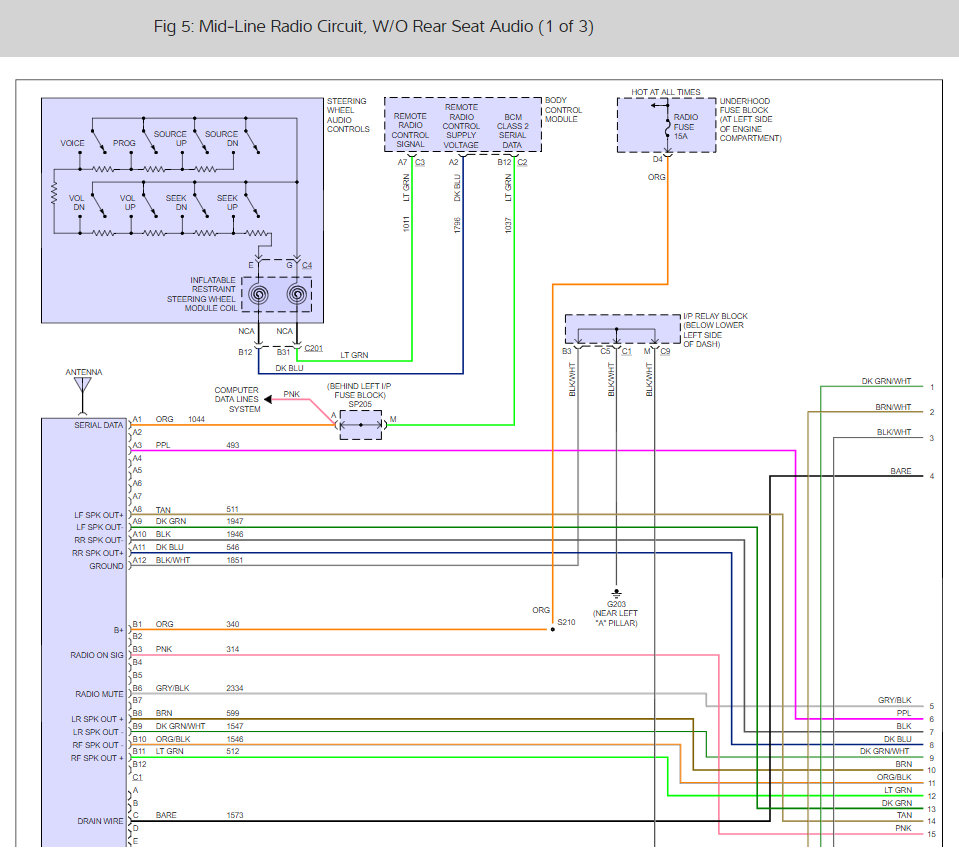Click 'REMOTE RADIO CONTROL SUPPLY VOLTAGE' in BCM box
This screenshot has height=863, width=959.
(x=461, y=126)
